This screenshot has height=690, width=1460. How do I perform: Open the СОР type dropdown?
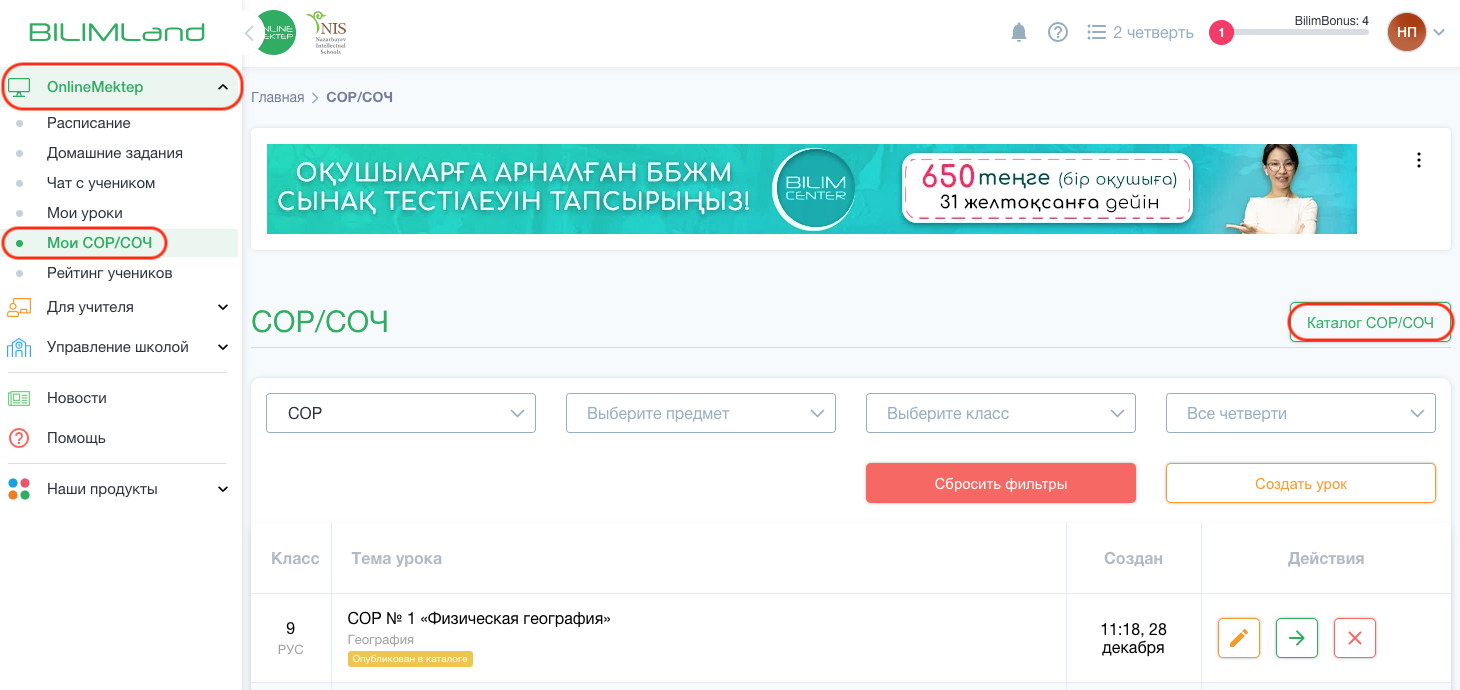click(x=401, y=413)
